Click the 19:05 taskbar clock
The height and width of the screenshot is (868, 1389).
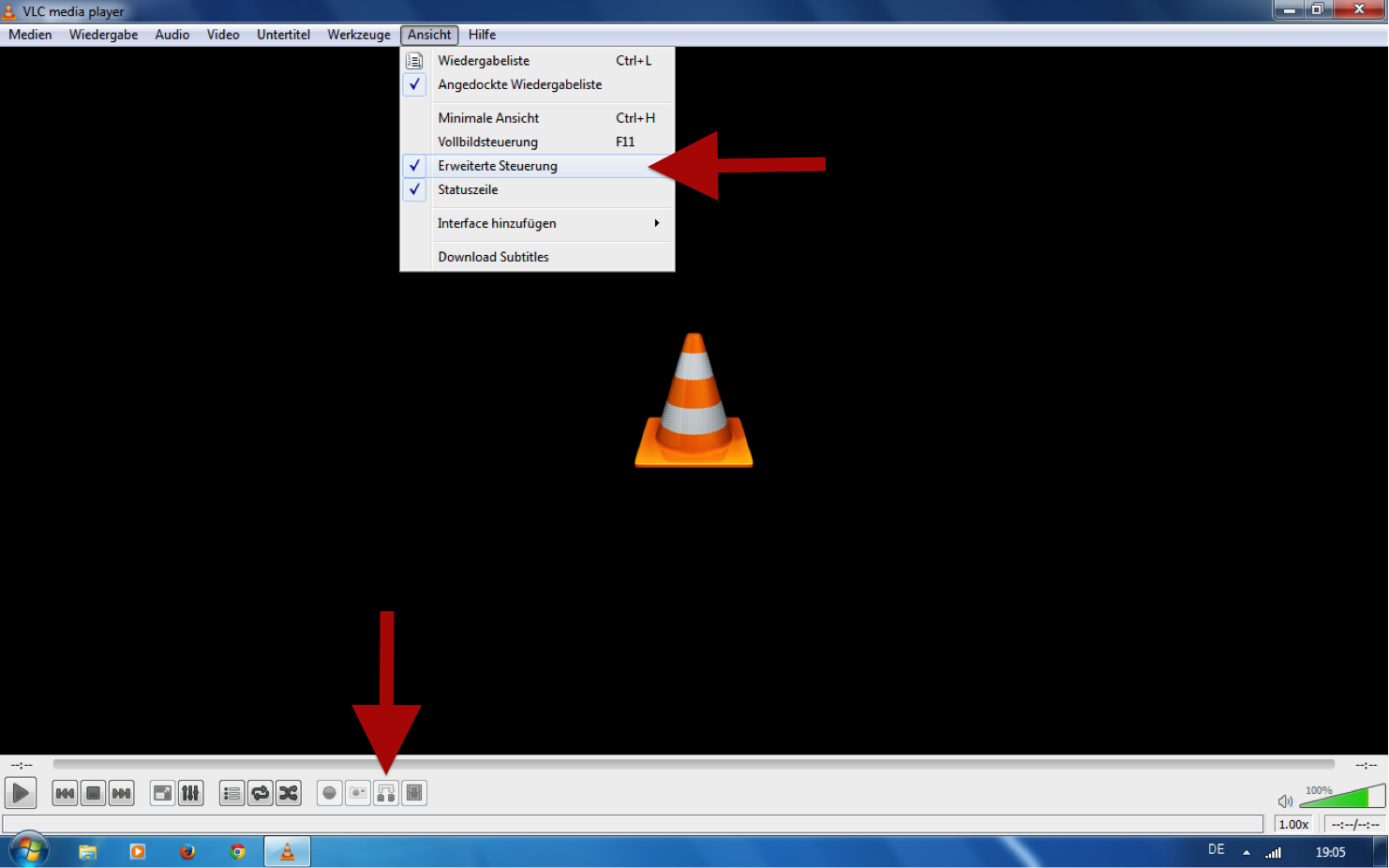pos(1330,852)
